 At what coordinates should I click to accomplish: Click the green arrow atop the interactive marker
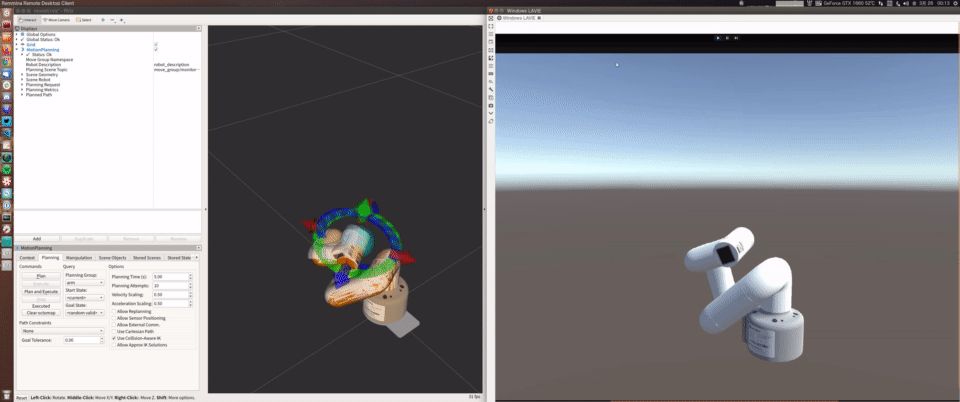point(364,207)
